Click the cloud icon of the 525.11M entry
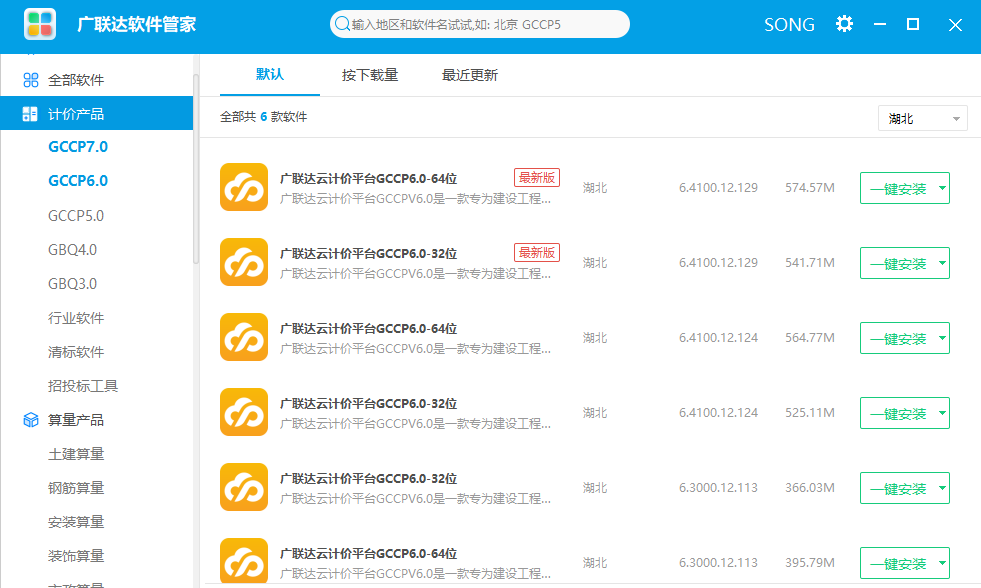Image resolution: width=981 pixels, height=588 pixels. click(x=244, y=412)
